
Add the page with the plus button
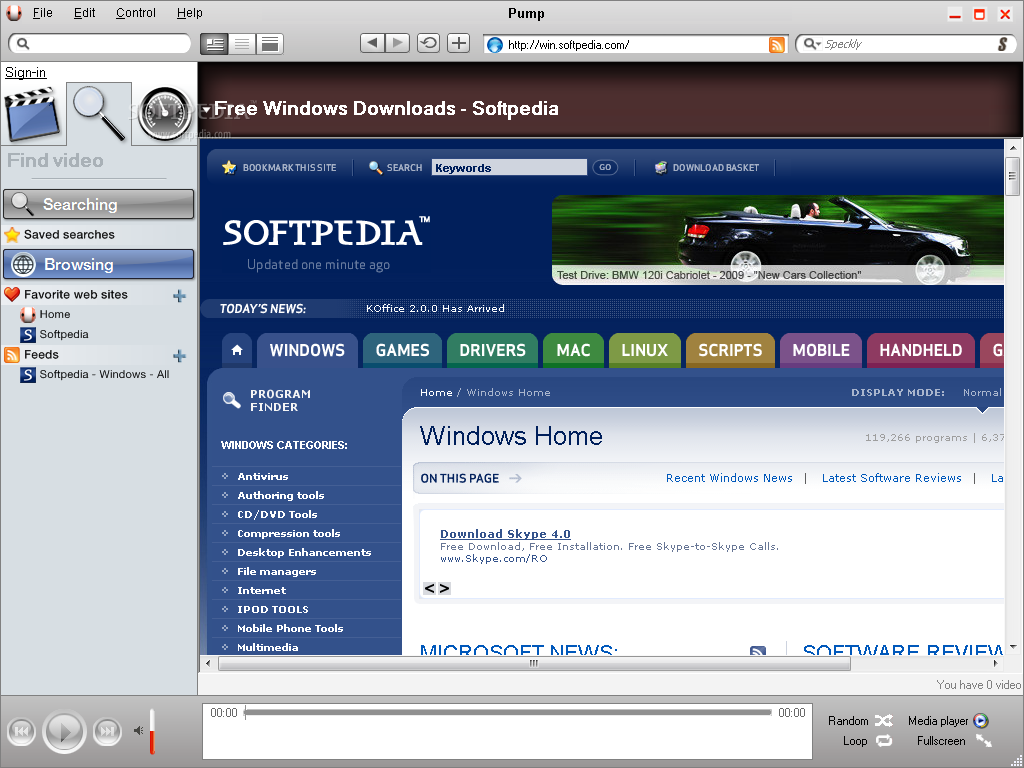(x=458, y=43)
